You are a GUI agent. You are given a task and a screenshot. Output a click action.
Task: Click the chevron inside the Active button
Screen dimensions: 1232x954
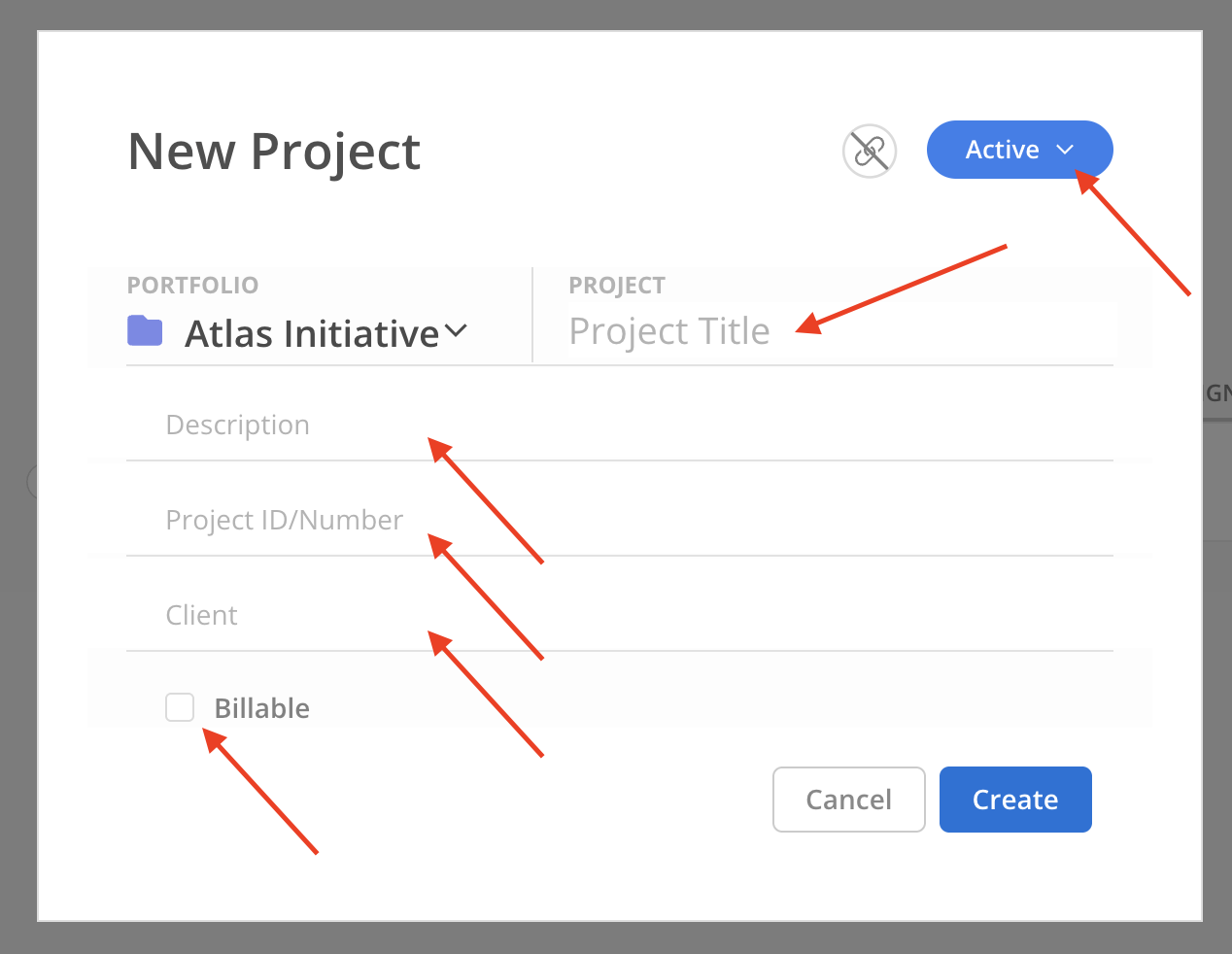tap(1065, 150)
